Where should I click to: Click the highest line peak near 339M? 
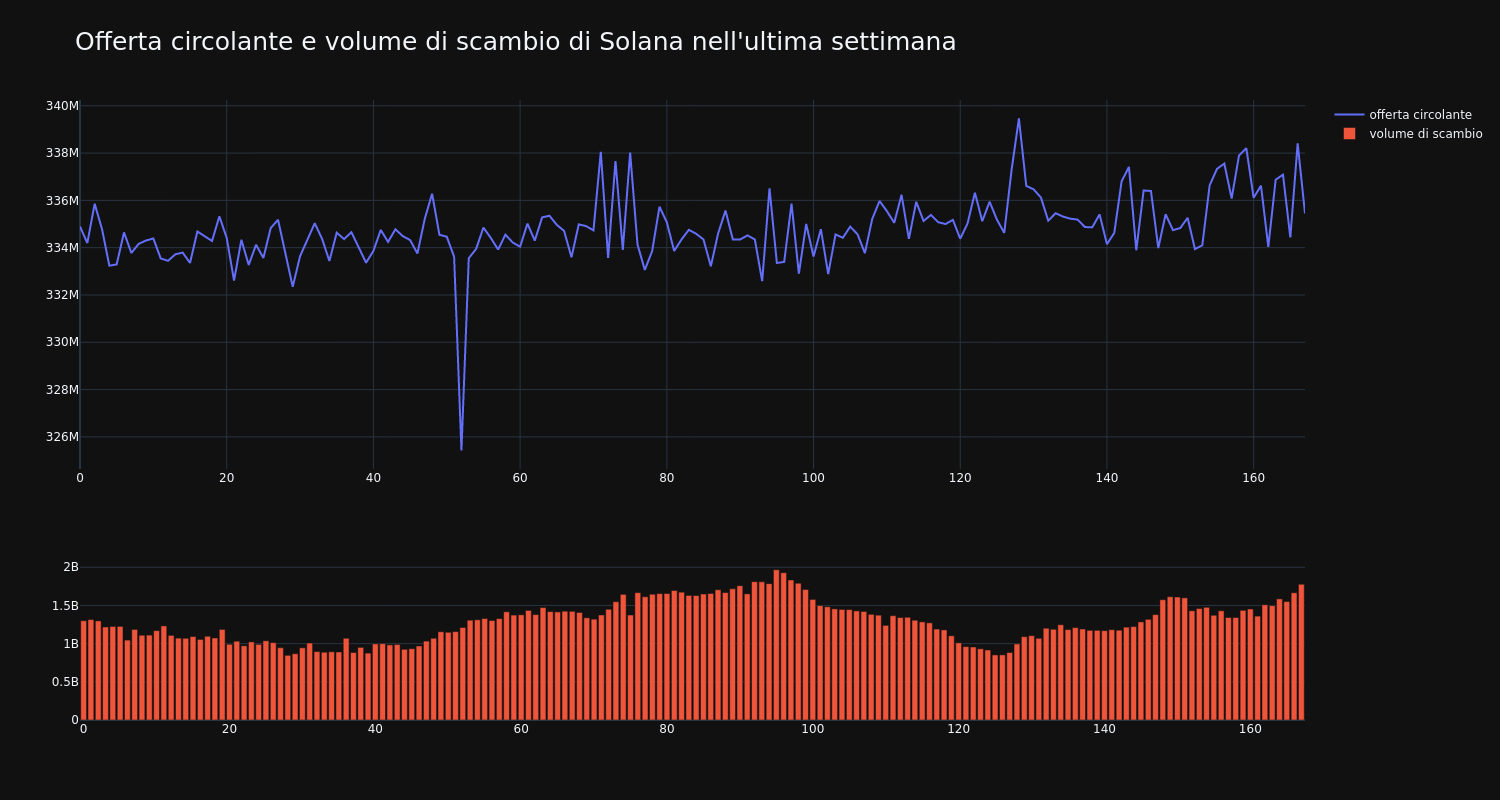[1019, 119]
